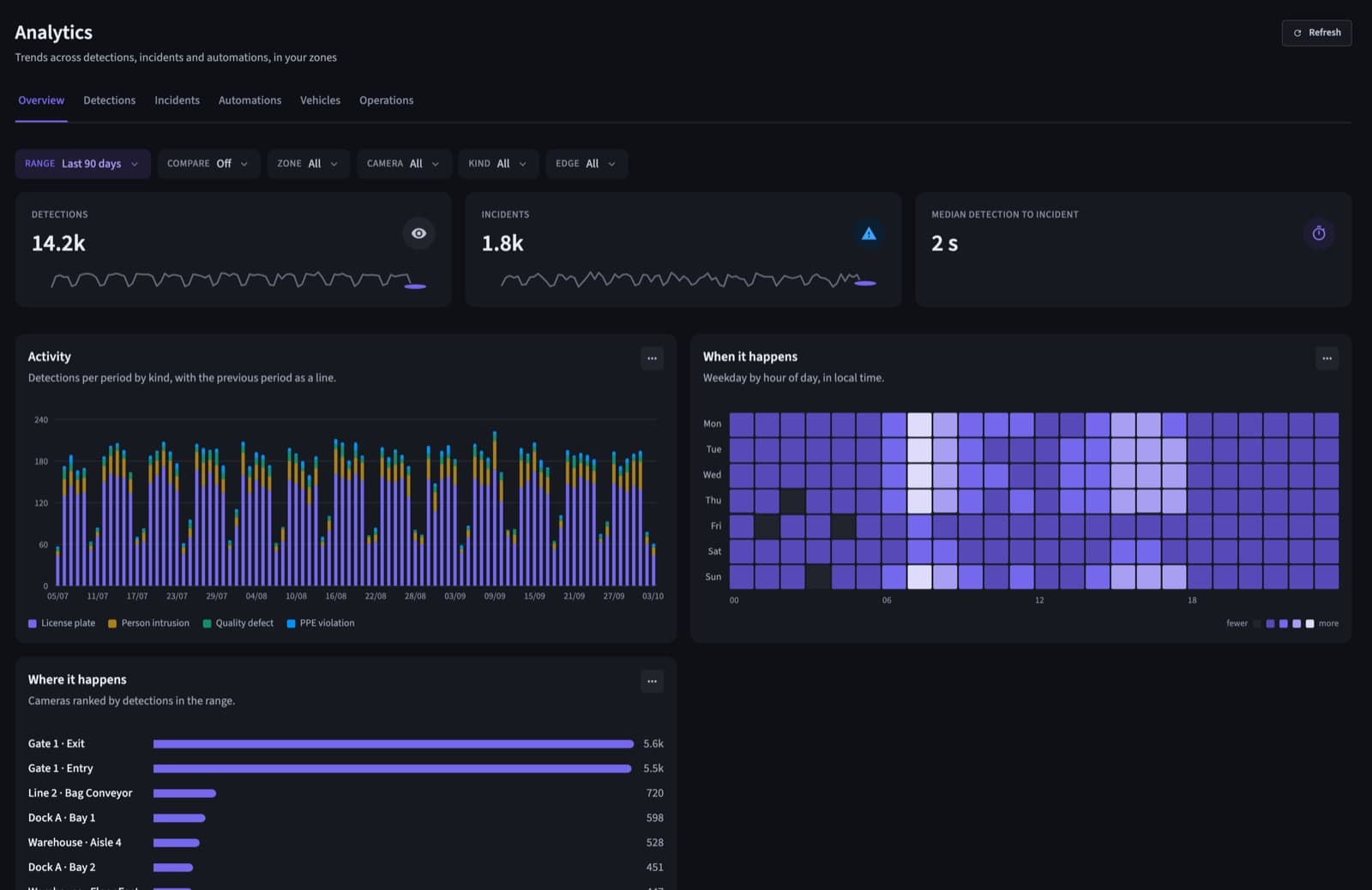Image resolution: width=1372 pixels, height=890 pixels.
Task: Click the 2 s median value
Action: click(944, 244)
